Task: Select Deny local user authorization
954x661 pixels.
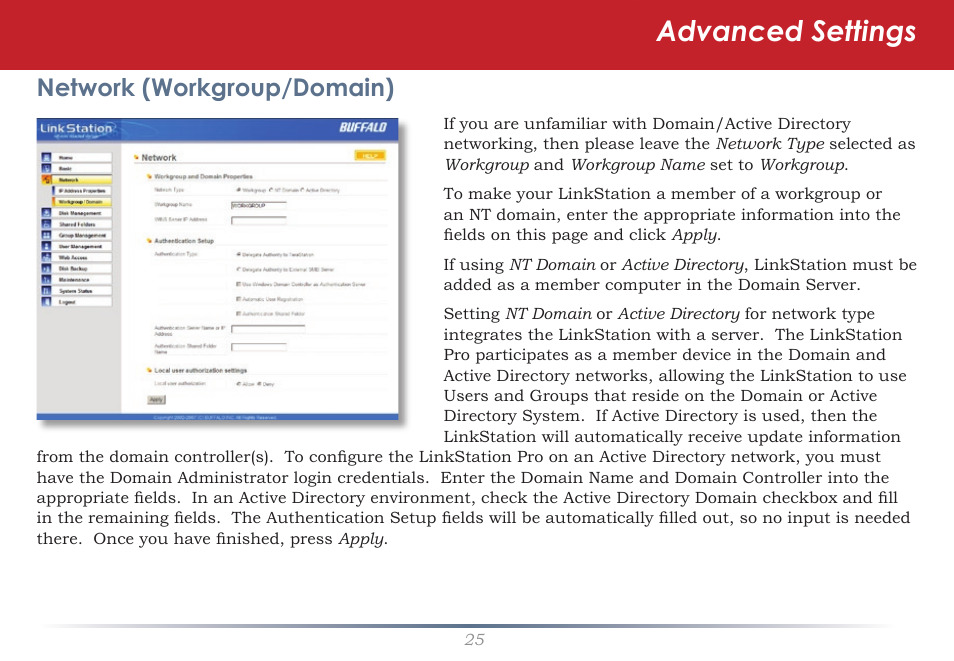Action: coord(259,384)
